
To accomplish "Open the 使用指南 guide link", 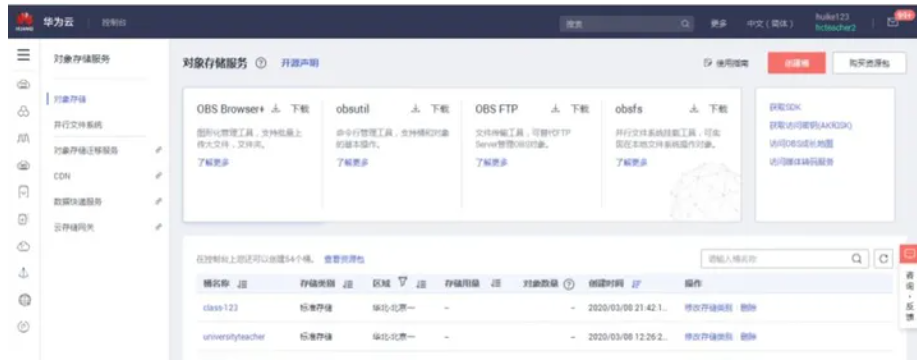I will click(x=726, y=63).
